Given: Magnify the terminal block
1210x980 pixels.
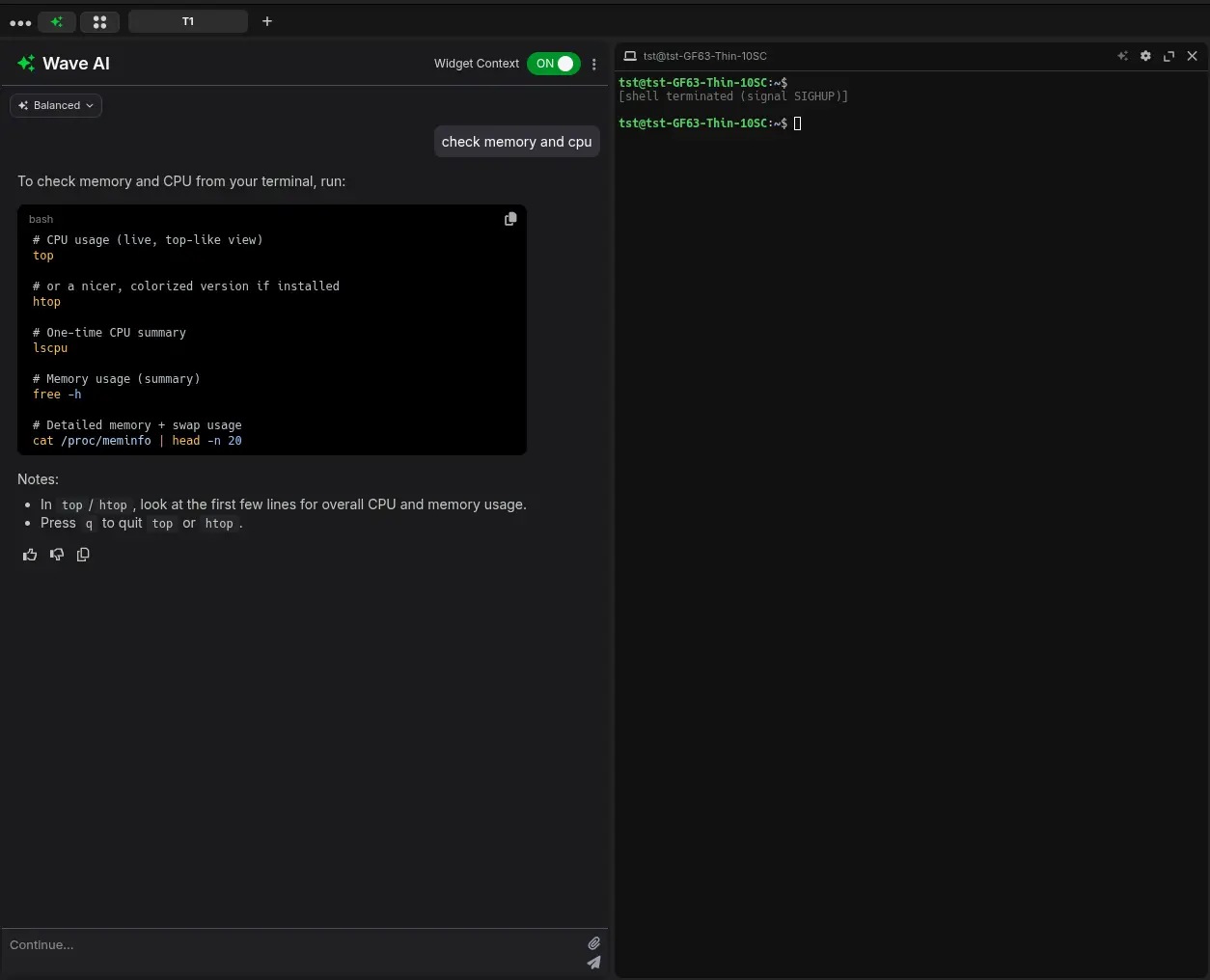Looking at the screenshot, I should coord(1169,56).
